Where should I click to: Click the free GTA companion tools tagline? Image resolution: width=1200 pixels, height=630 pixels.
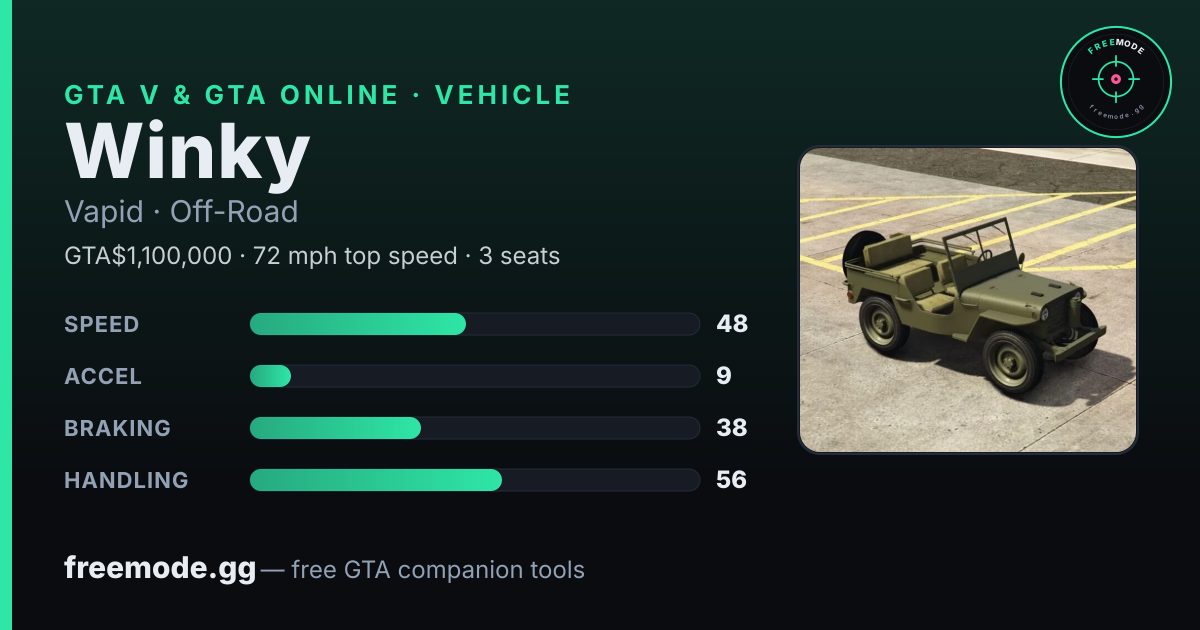click(438, 570)
